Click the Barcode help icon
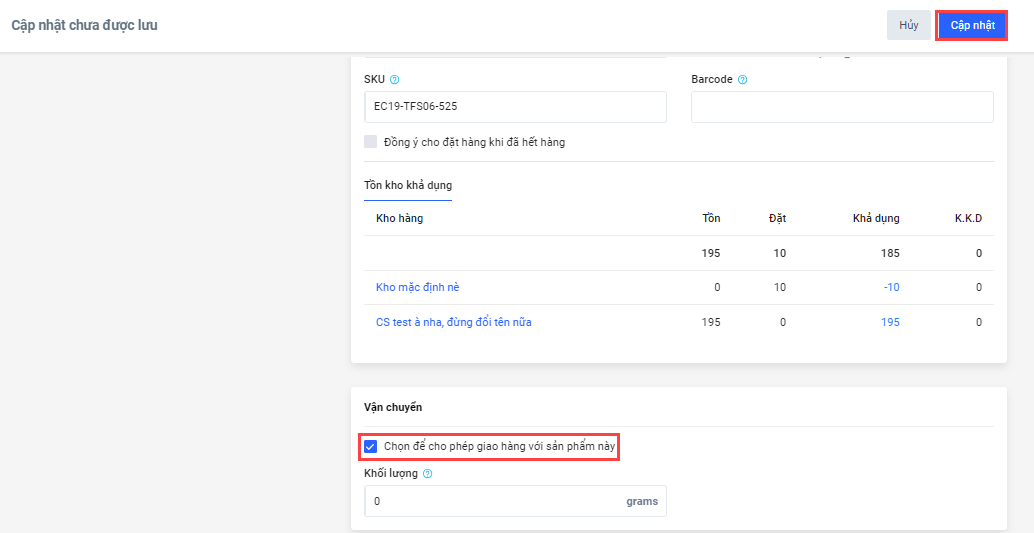The height and width of the screenshot is (533, 1034). [x=743, y=80]
